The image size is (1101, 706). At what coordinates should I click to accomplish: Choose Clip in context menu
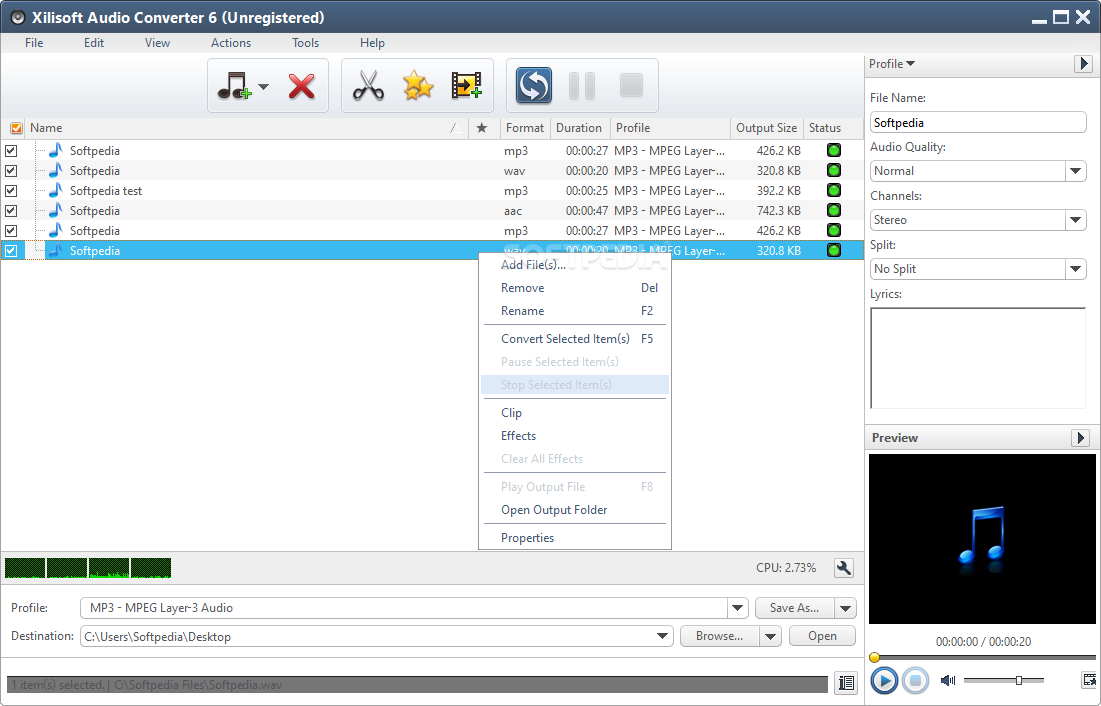click(574, 412)
